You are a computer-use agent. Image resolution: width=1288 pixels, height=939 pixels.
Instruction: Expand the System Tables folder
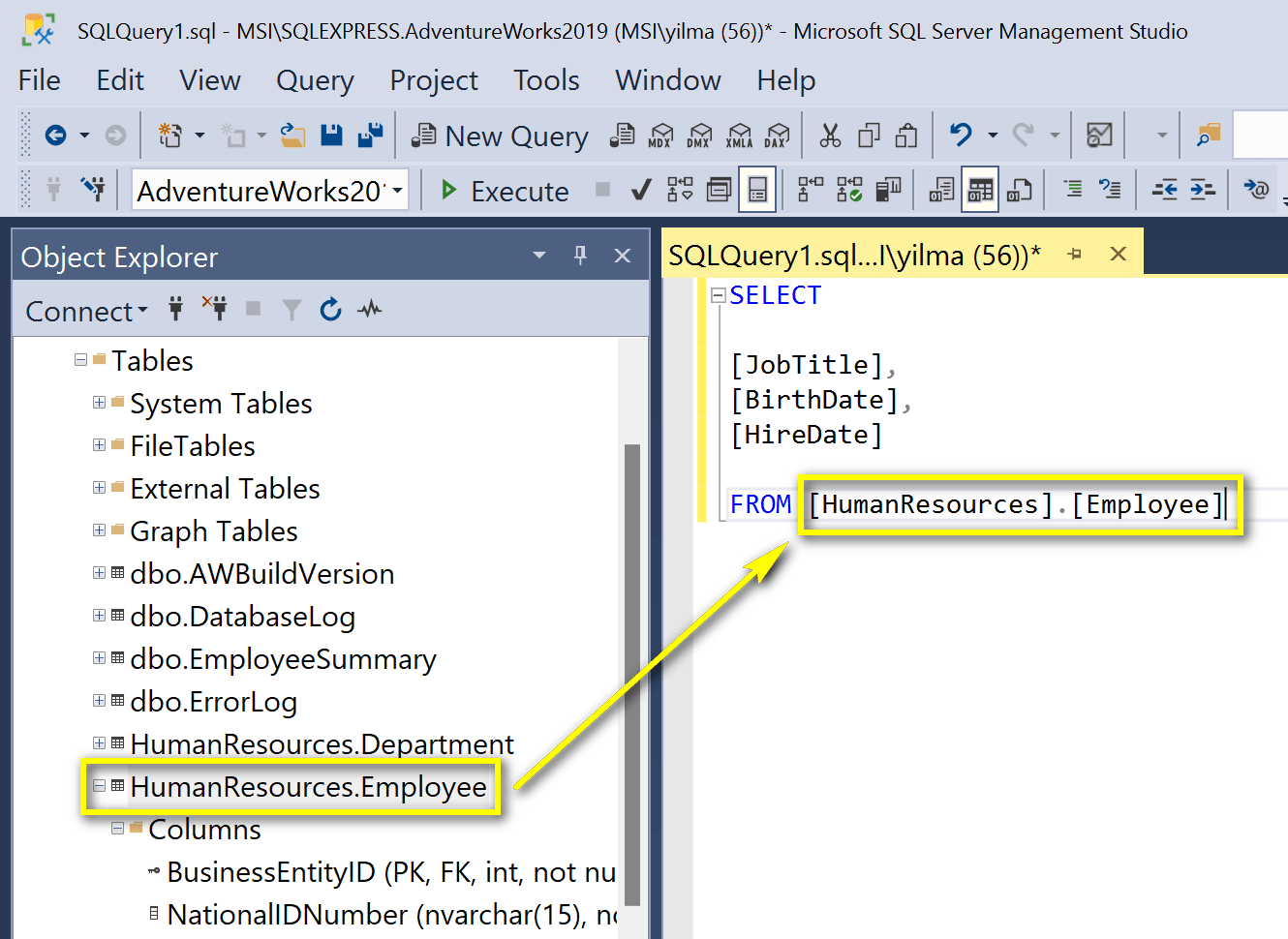[x=99, y=402]
